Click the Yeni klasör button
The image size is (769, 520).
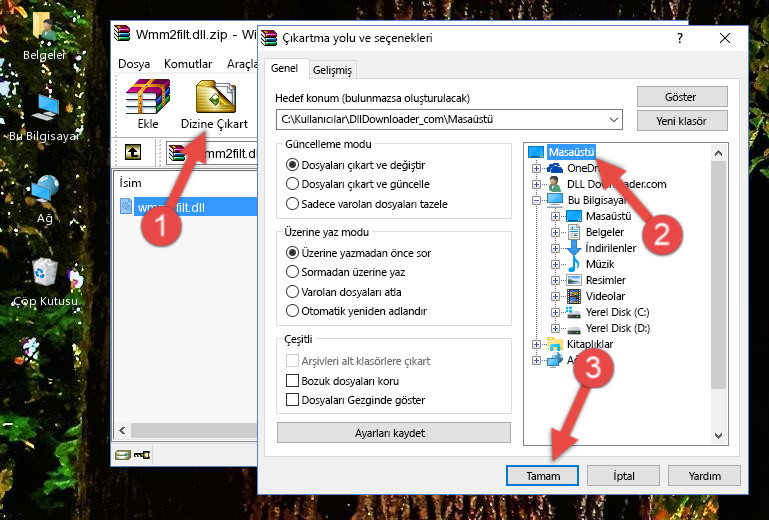[682, 121]
